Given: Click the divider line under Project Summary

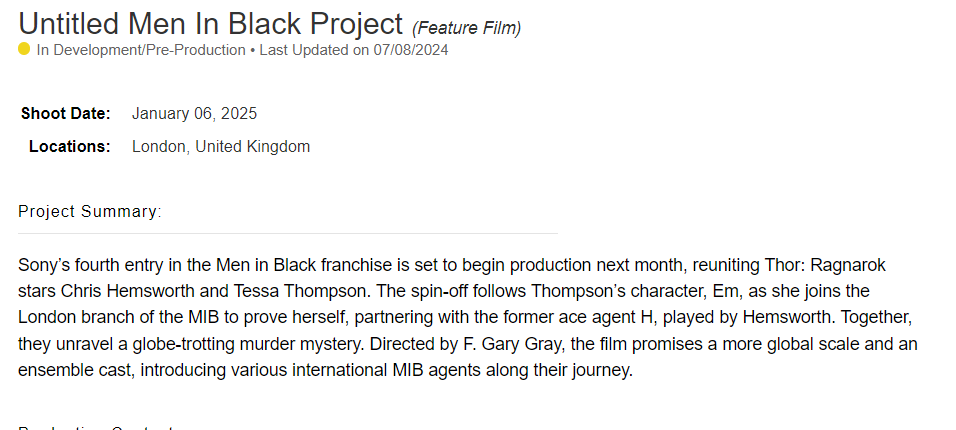Looking at the screenshot, I should (288, 233).
